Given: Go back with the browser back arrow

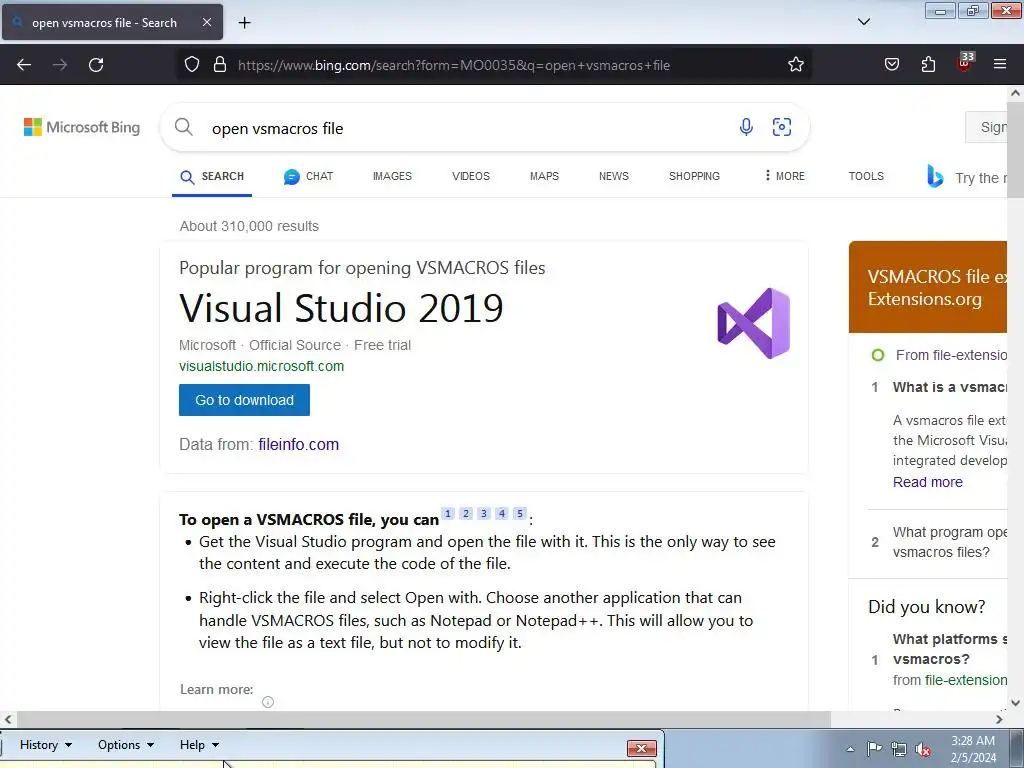Looking at the screenshot, I should (24, 65).
